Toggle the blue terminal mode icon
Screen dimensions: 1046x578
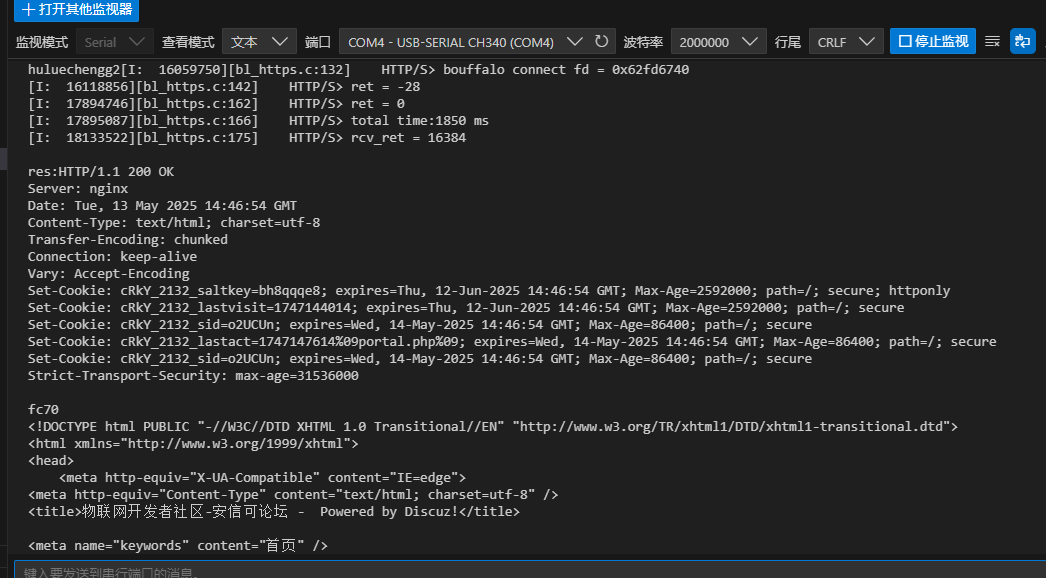tap(1022, 41)
